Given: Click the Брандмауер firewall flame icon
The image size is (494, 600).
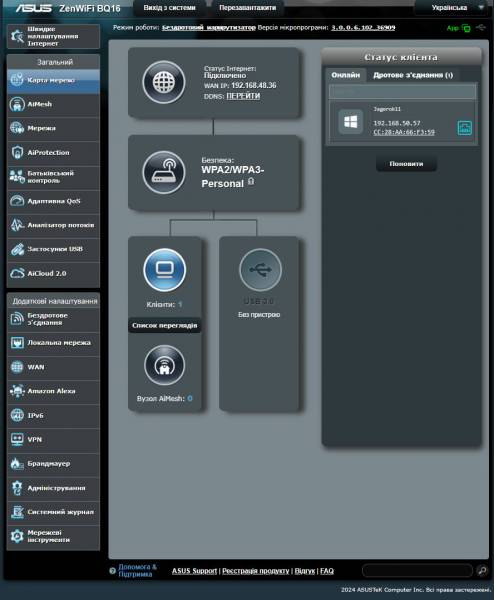Looking at the screenshot, I should (x=17, y=463).
